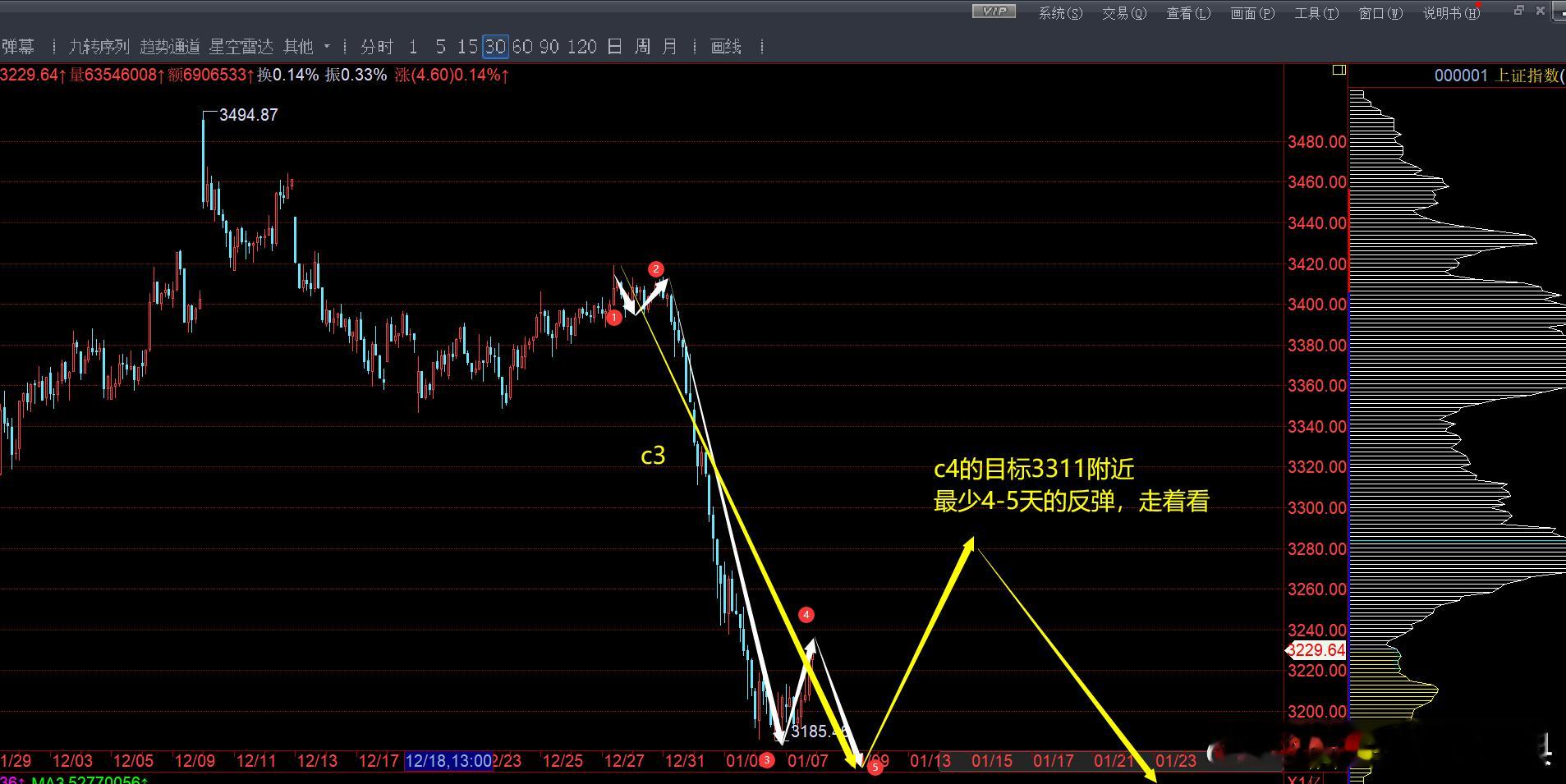Select the 趋势通道 indicator
Viewport: 1566px width, 784px height.
(x=170, y=47)
